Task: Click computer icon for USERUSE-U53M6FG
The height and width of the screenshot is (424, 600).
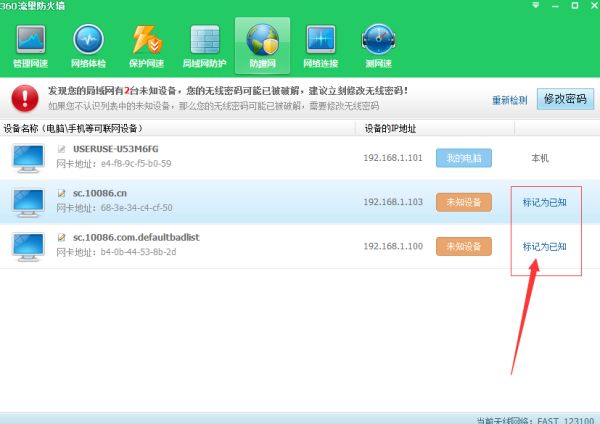Action: (28, 158)
